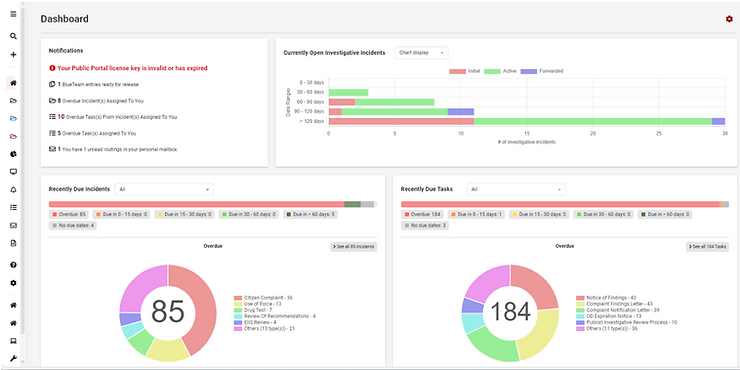Click the search magnifier sidebar icon
Screen dimensions: 740x370
tap(13, 36)
